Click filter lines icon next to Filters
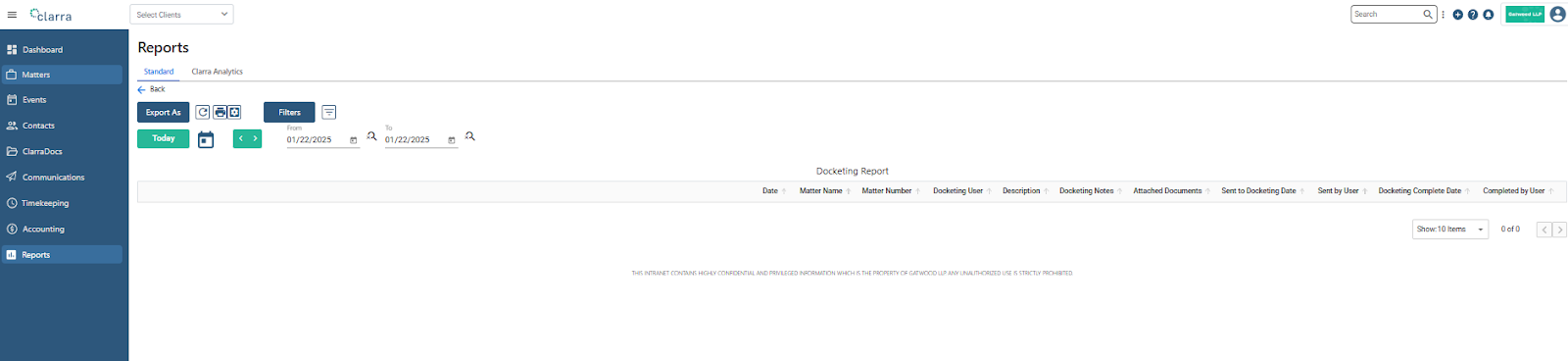Screen dimensions: 1568x361 coord(329,113)
